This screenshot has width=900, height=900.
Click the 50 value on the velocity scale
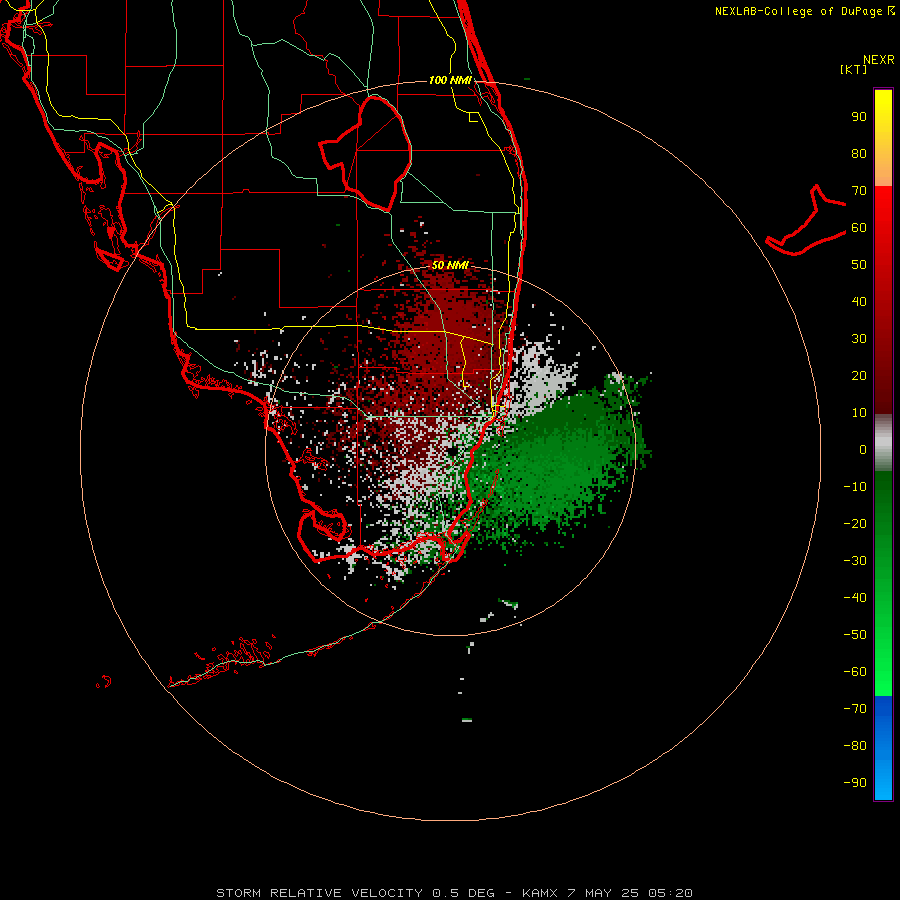tap(859, 265)
